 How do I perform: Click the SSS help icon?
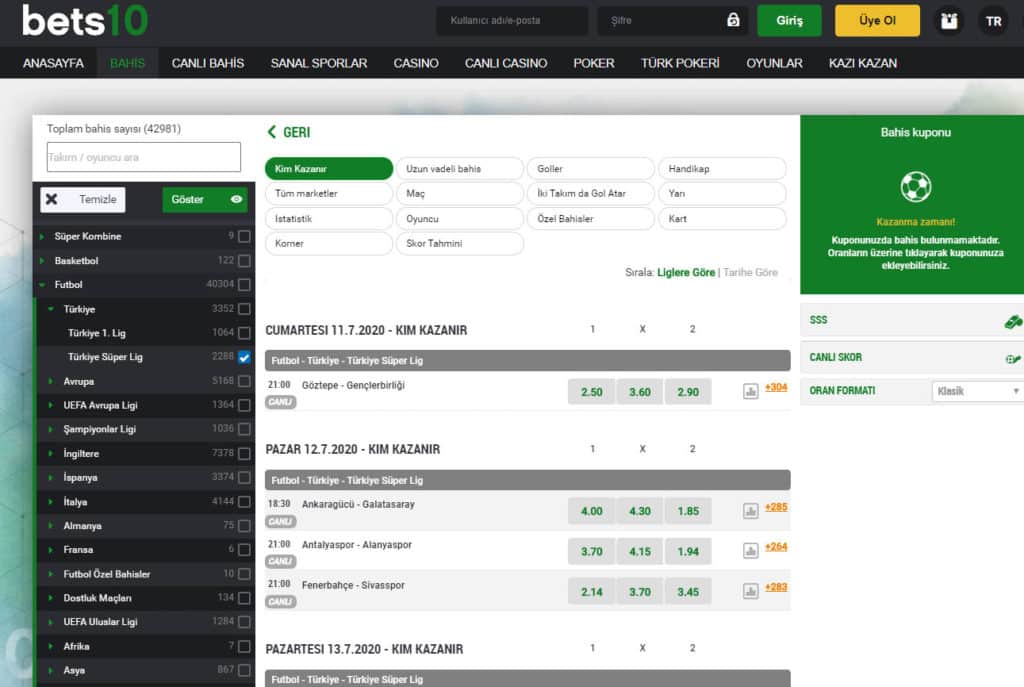[1013, 321]
